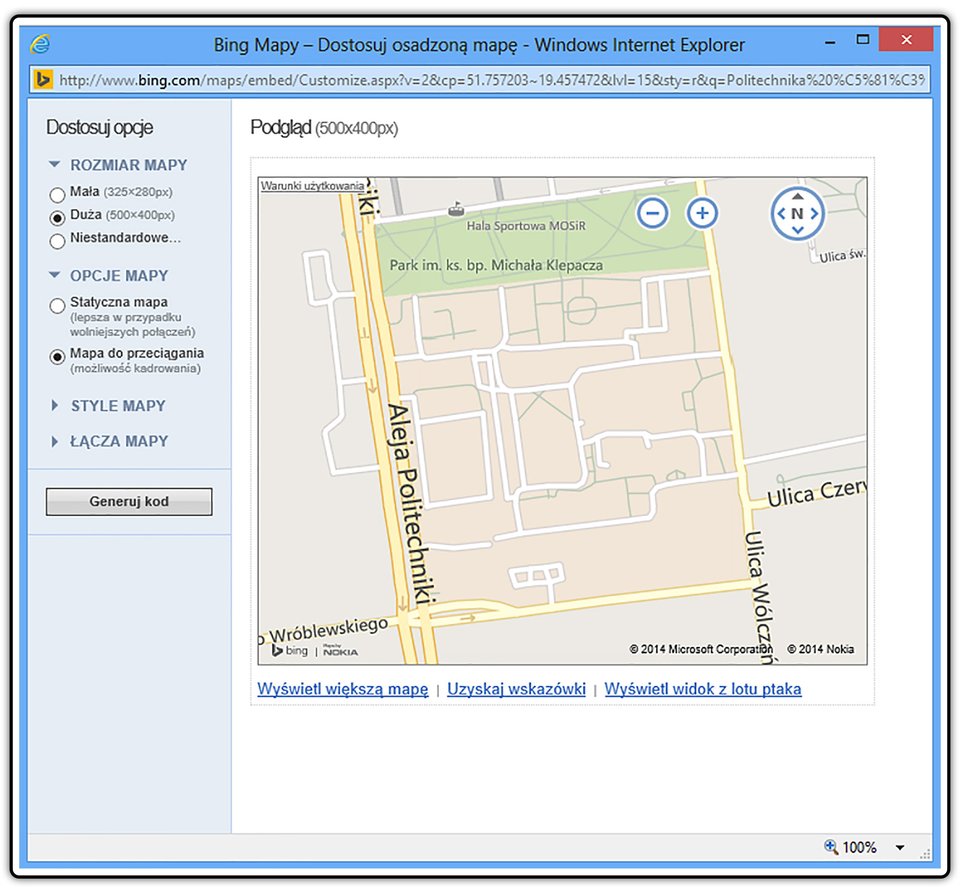The image size is (960, 893).
Task: Open the Wyświetl większą mapę link
Action: click(343, 689)
